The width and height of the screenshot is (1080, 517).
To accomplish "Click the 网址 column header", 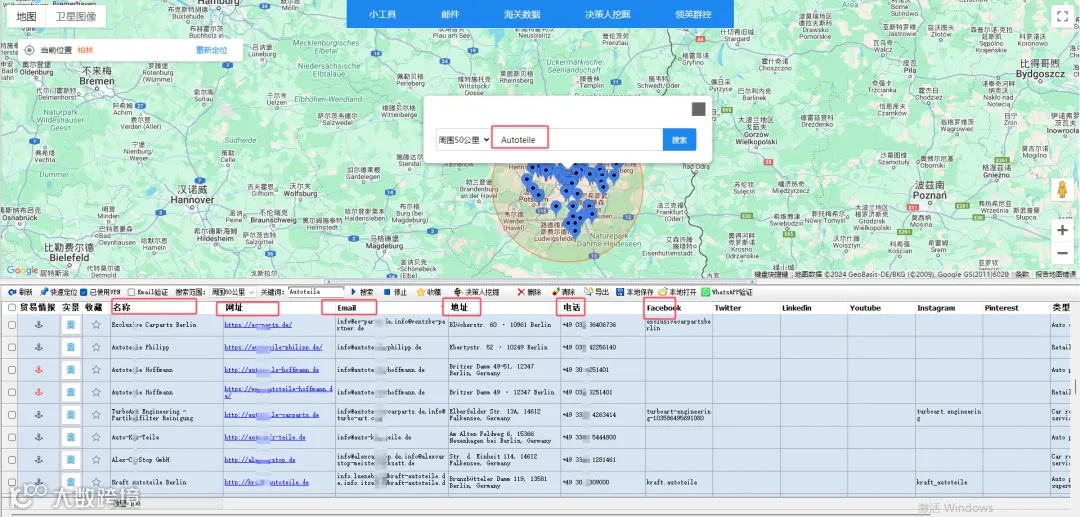I will click(x=233, y=308).
